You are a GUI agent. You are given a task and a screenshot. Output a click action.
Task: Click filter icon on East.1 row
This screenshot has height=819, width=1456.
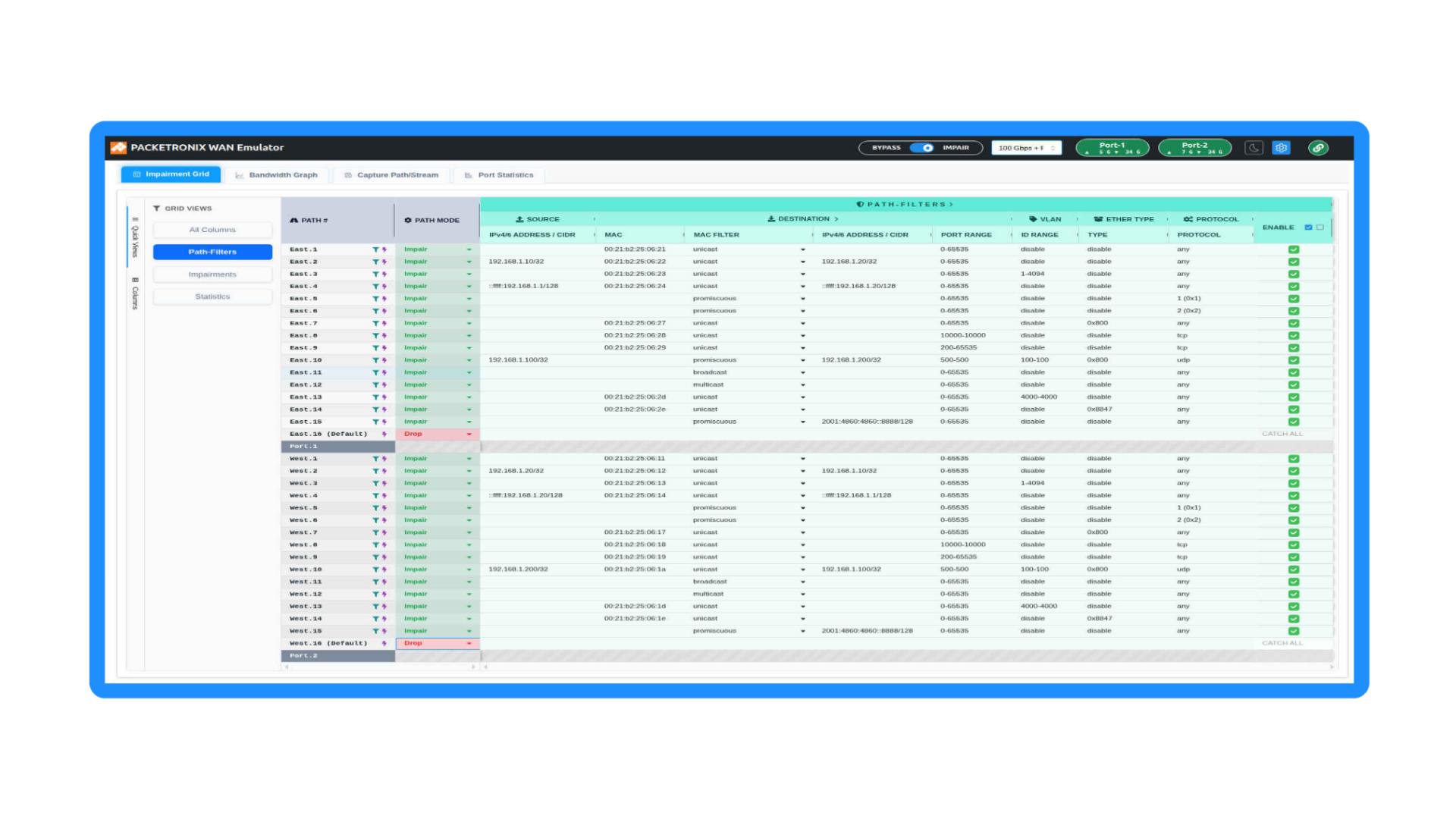(375, 249)
